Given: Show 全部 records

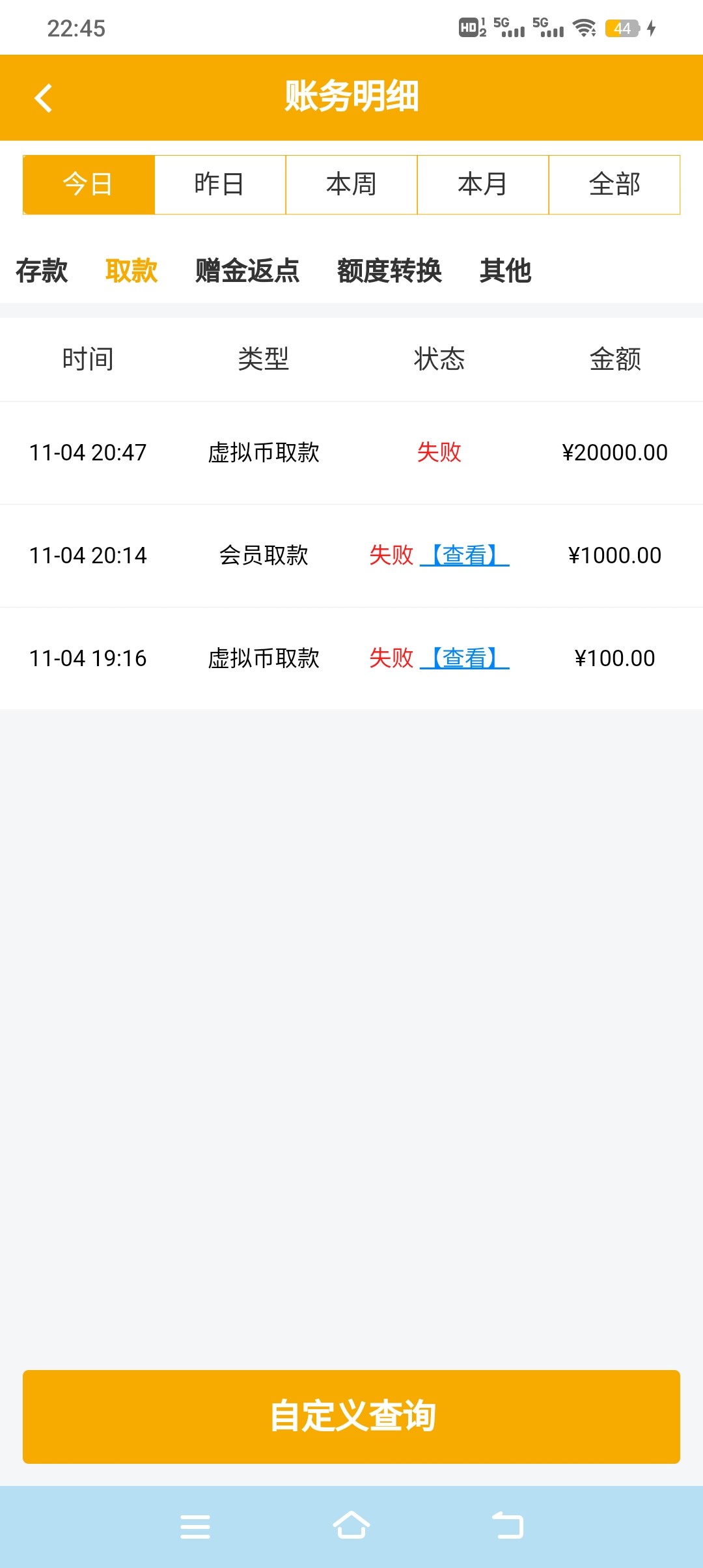Looking at the screenshot, I should pyautogui.click(x=614, y=185).
